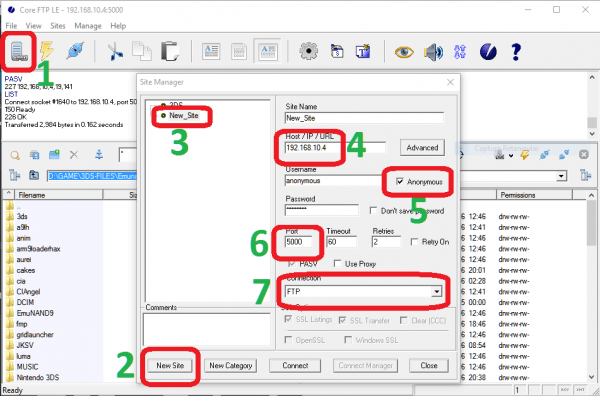Click the remote panel gray circle X icon
The height and width of the screenshot is (396, 600).
coord(584,155)
